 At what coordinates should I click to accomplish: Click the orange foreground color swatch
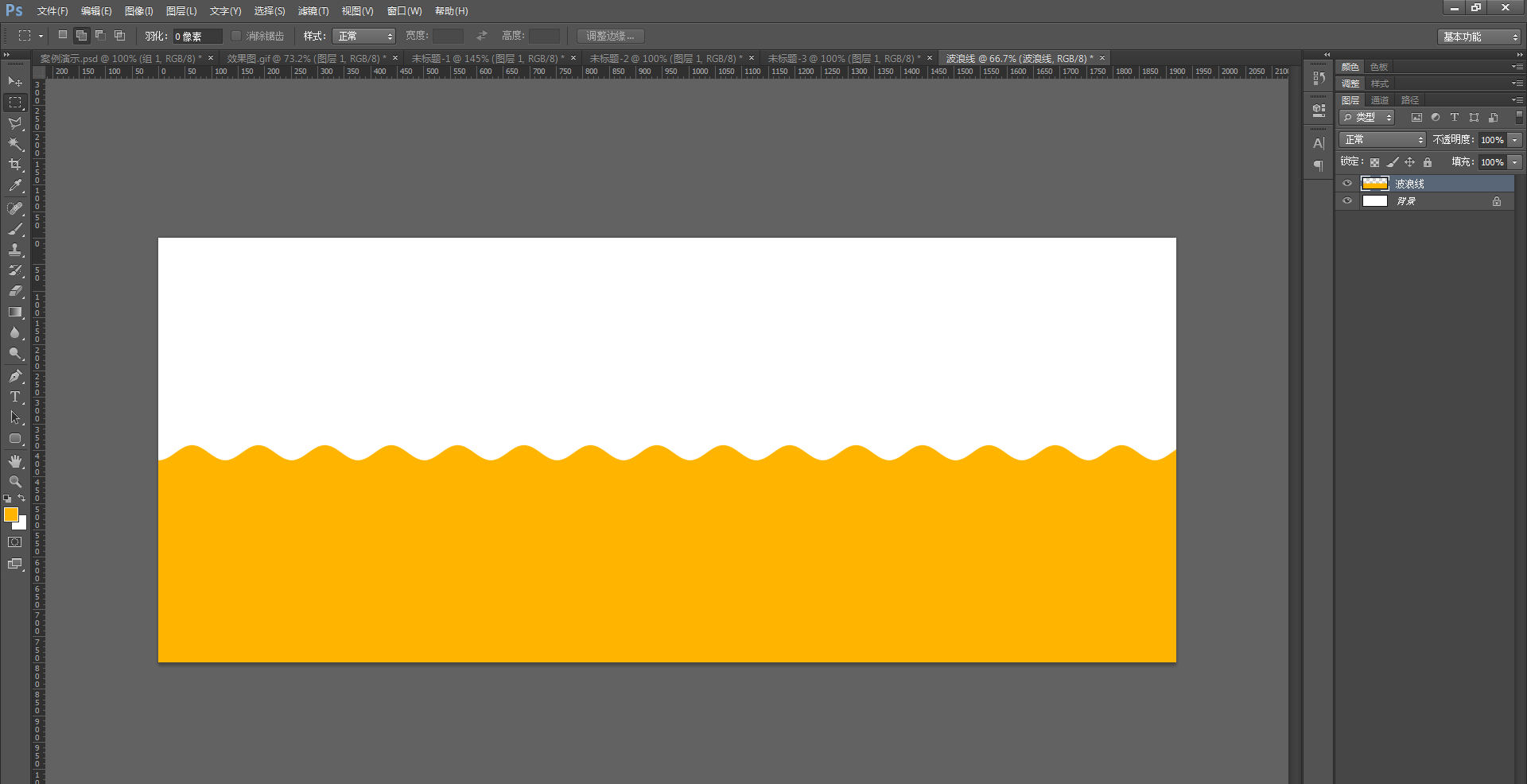click(10, 514)
